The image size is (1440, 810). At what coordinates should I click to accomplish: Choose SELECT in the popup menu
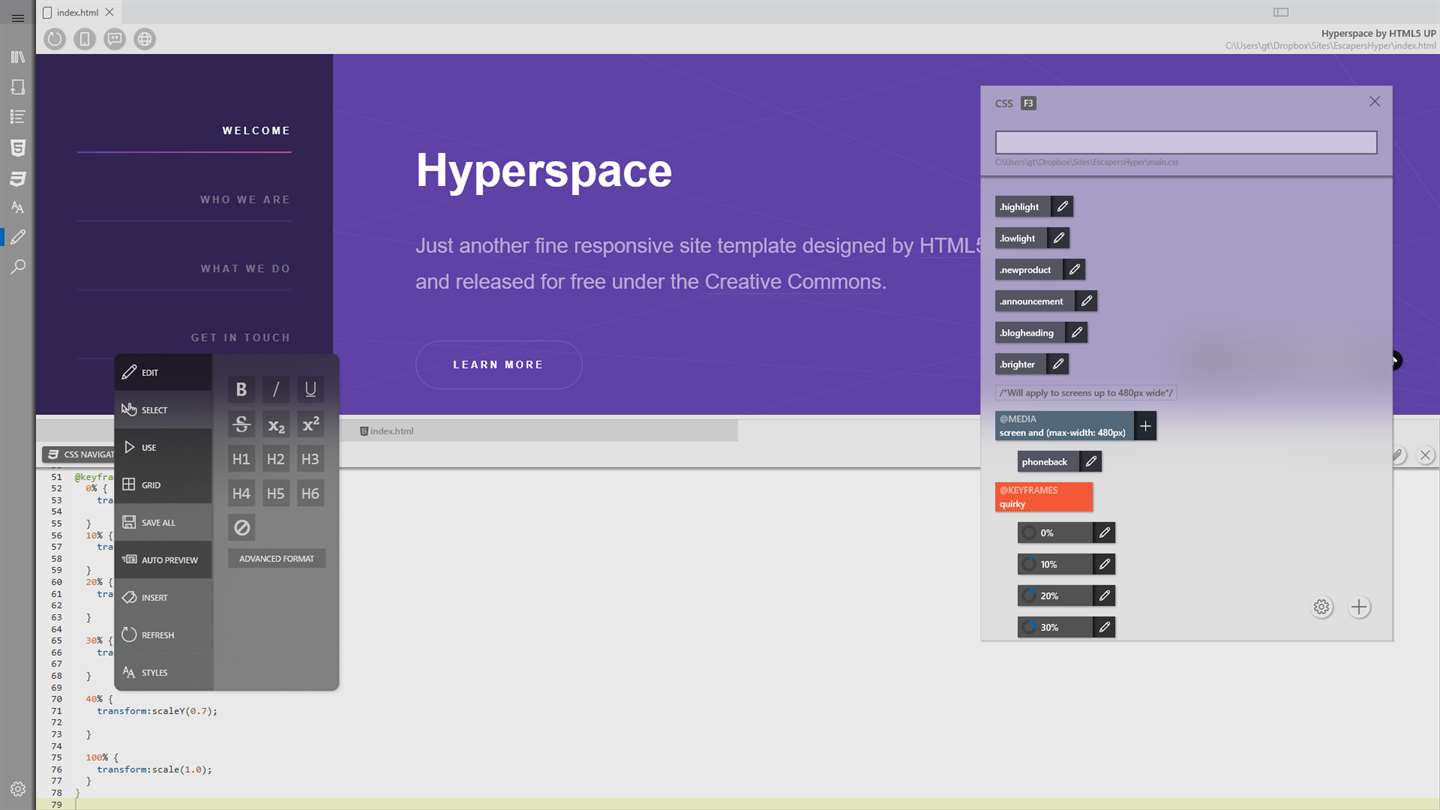[x=163, y=410]
